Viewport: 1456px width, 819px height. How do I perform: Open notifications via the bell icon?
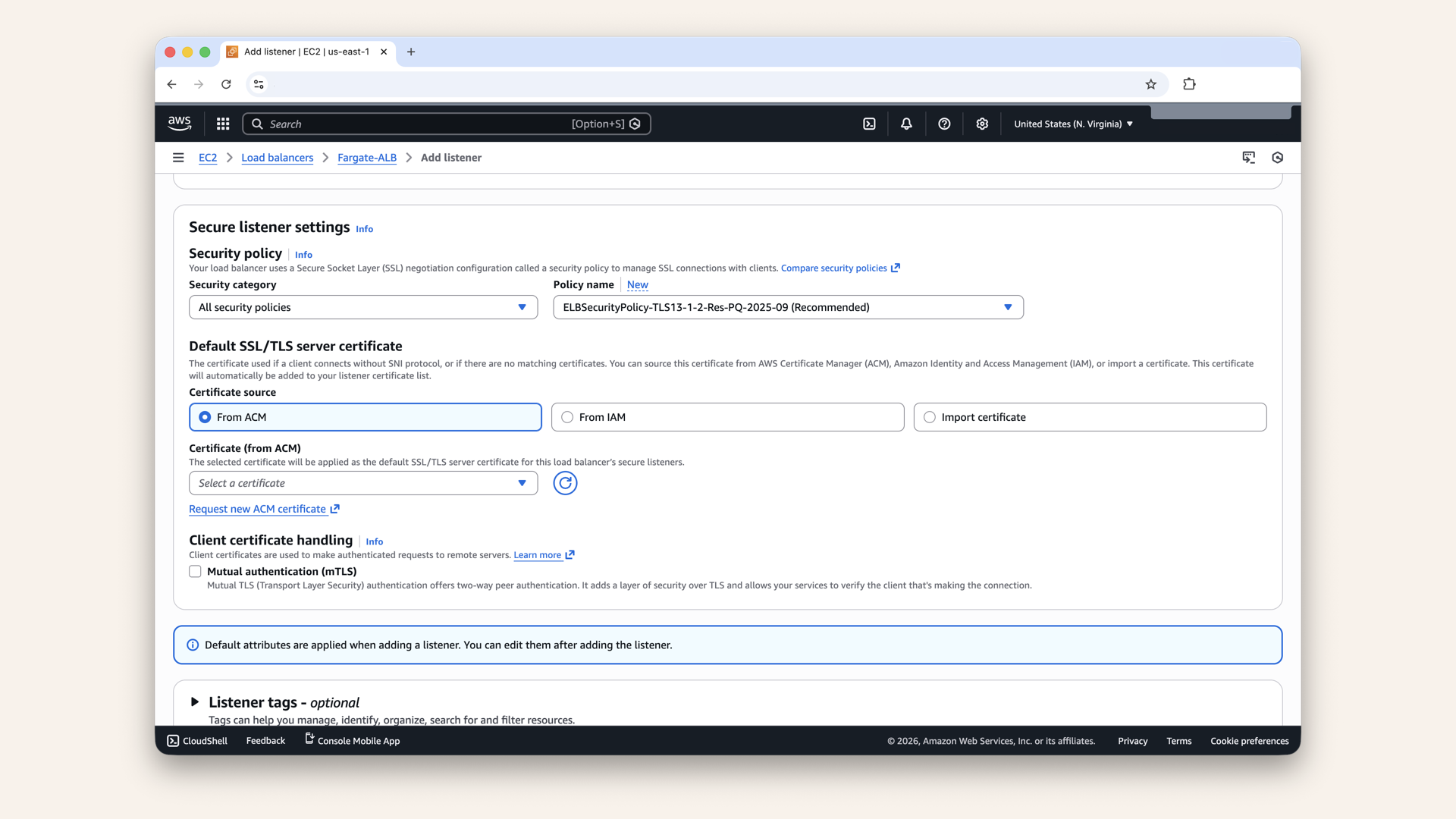point(906,123)
